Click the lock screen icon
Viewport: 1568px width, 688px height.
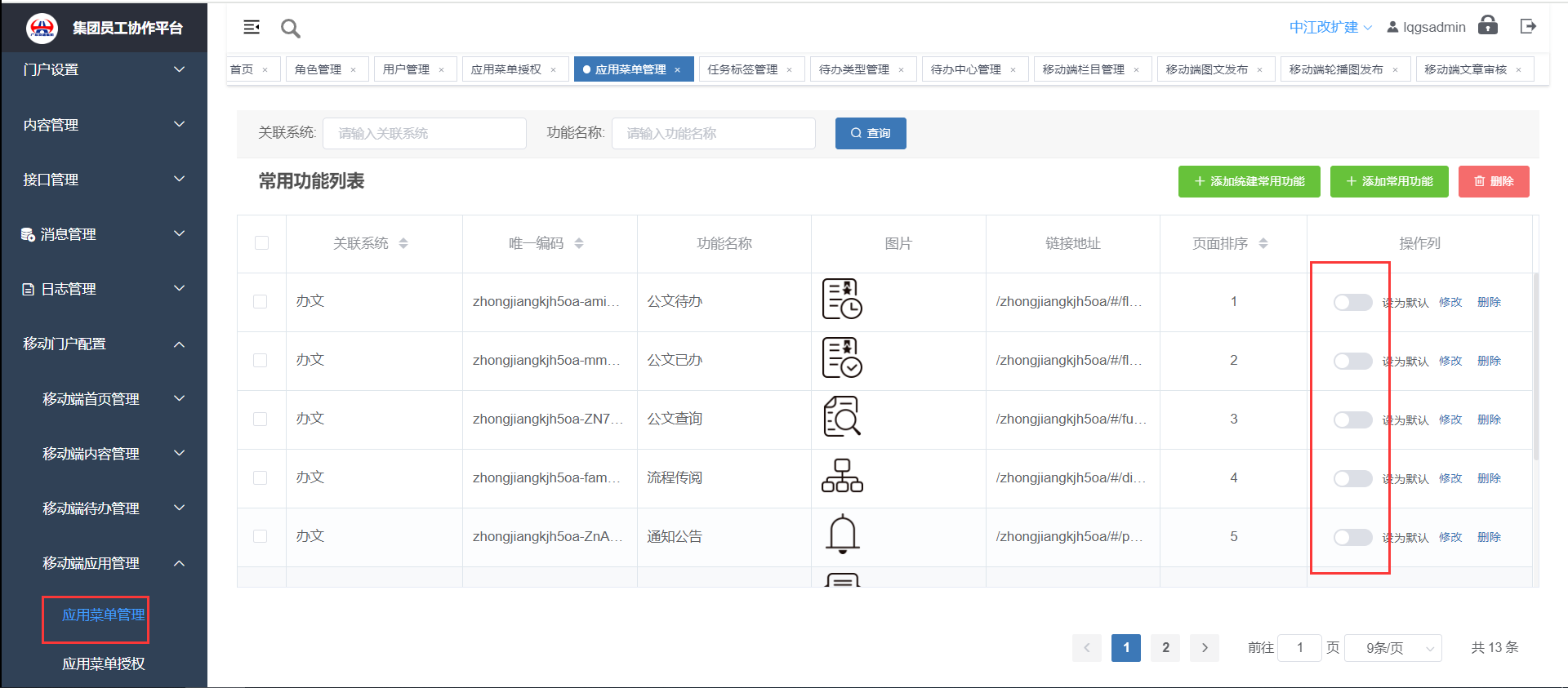click(x=1488, y=25)
